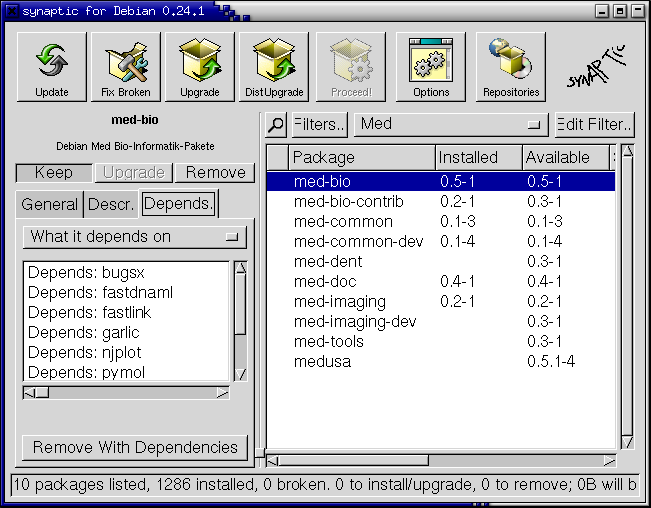Screen dimensions: 651x508
Task: Open the window menu X button in title bar
Action: coord(12,11)
